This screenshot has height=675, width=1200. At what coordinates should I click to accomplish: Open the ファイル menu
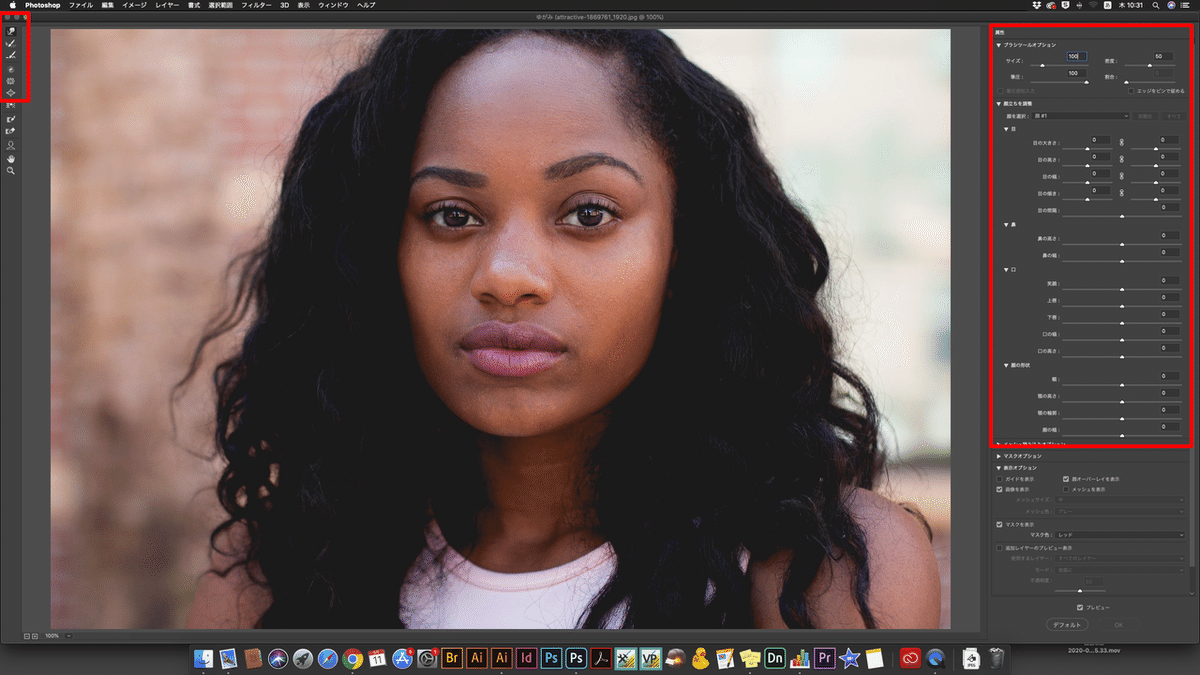(x=81, y=5)
